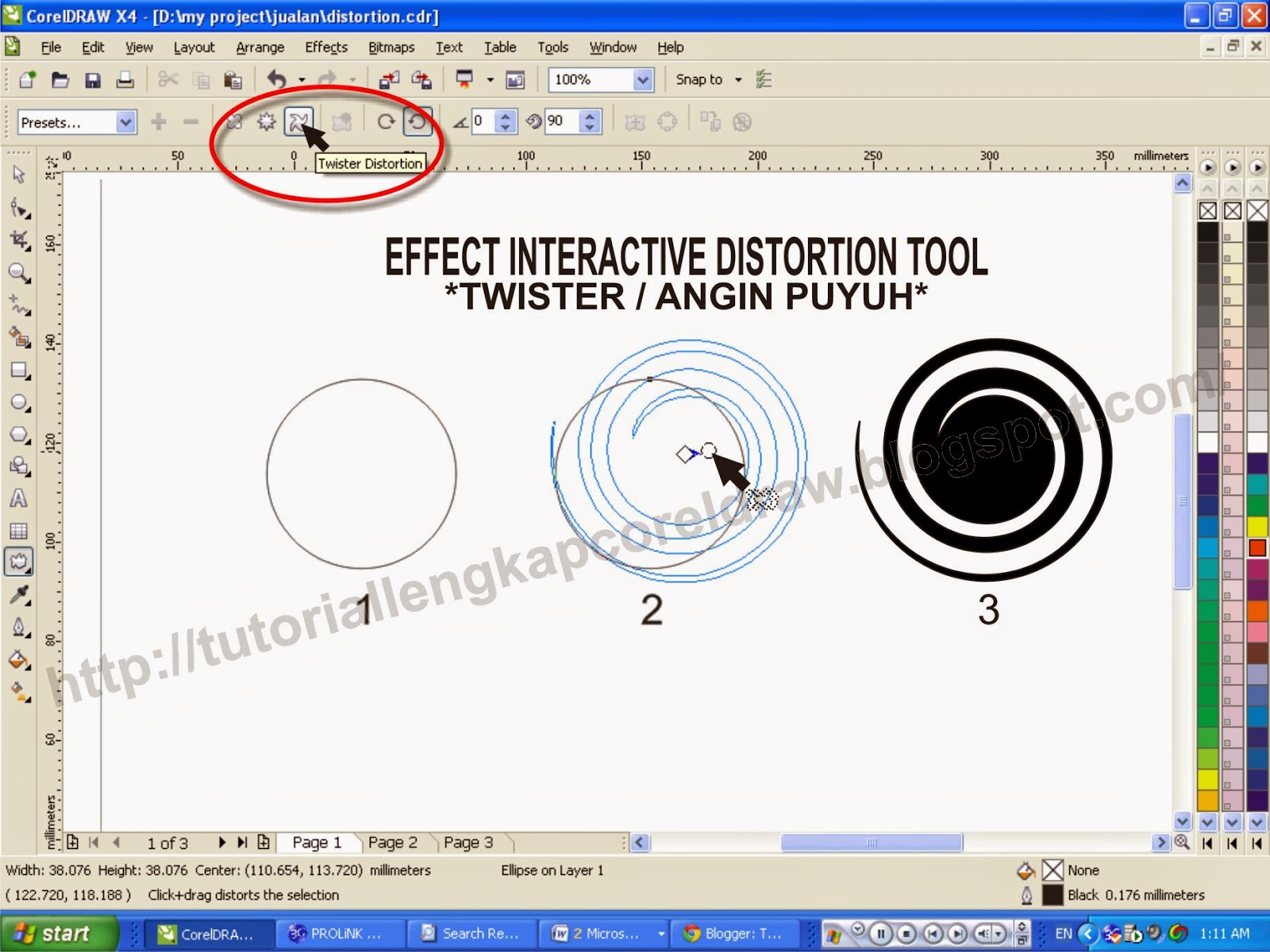Open the Blogger window from the taskbar

point(734,933)
